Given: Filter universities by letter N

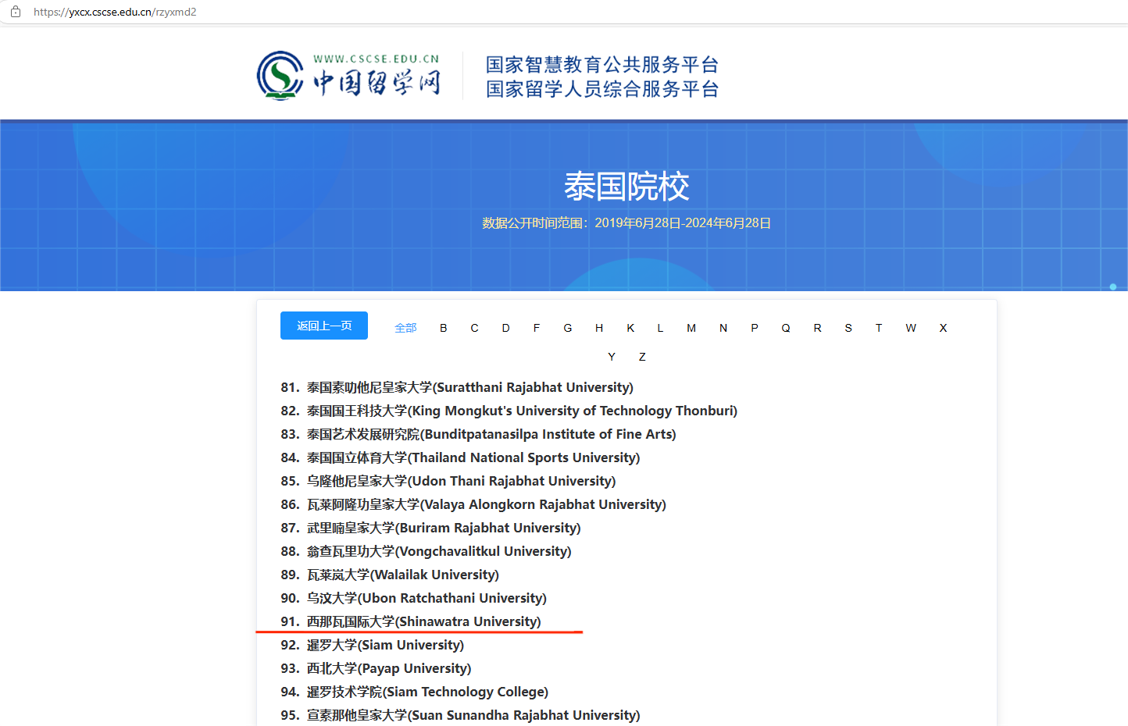Looking at the screenshot, I should click(x=723, y=328).
